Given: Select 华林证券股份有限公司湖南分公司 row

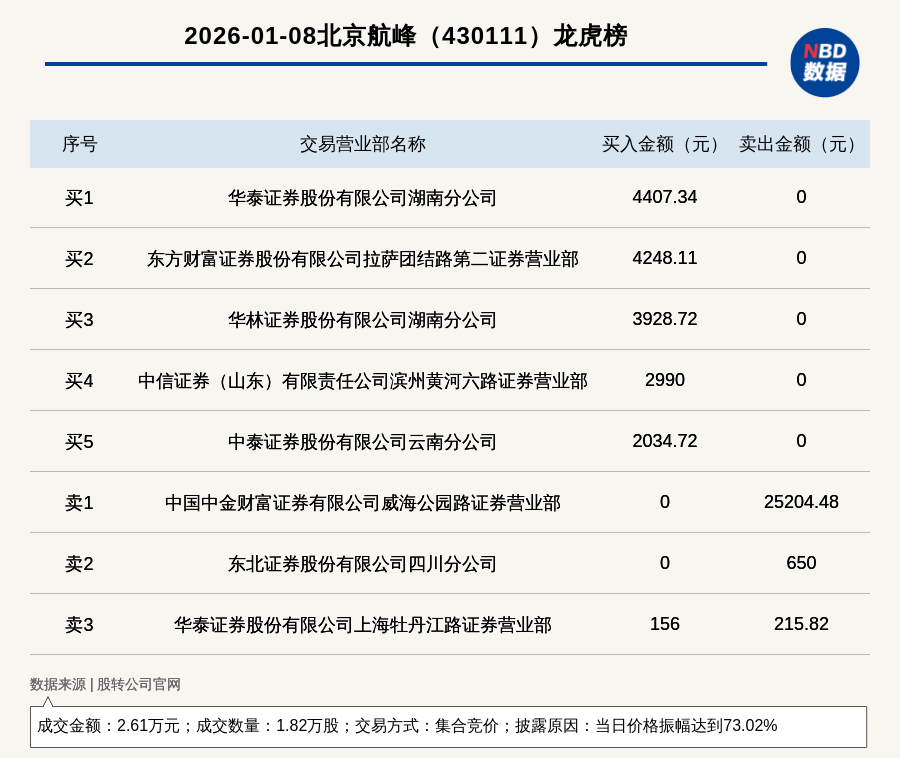Looking at the screenshot, I should pos(362,320).
